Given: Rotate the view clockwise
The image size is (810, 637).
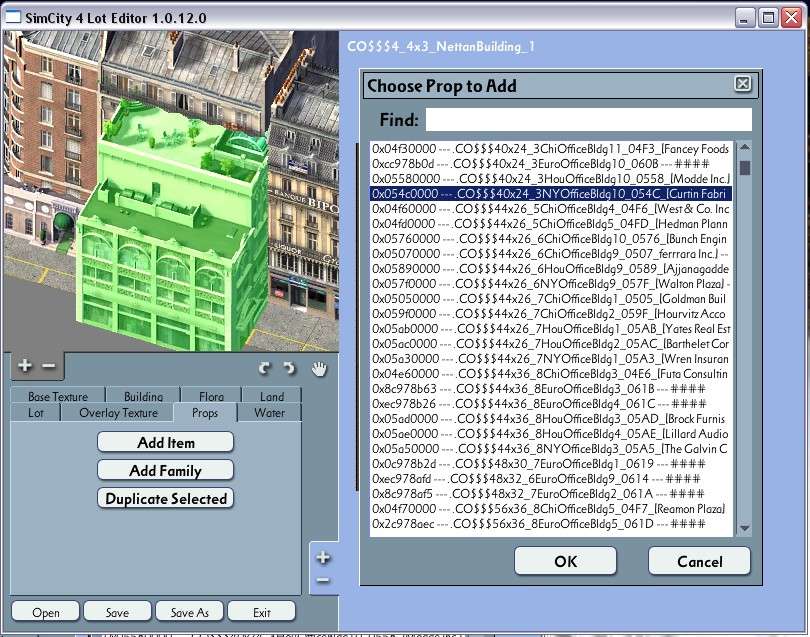Looking at the screenshot, I should pos(289,368).
